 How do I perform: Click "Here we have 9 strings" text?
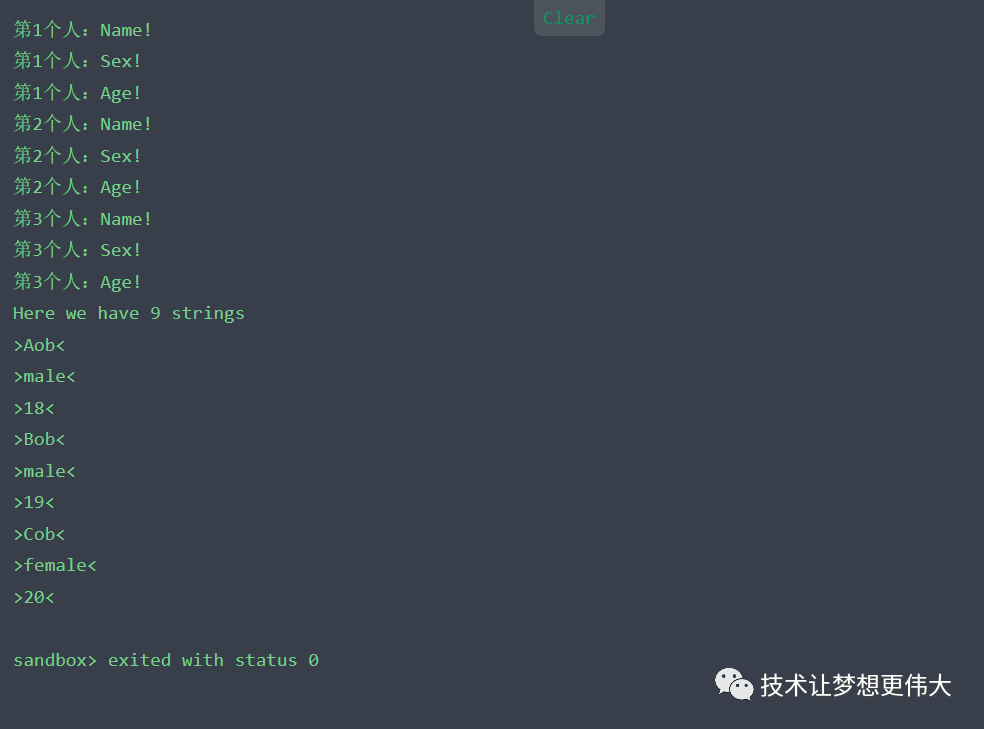[129, 313]
